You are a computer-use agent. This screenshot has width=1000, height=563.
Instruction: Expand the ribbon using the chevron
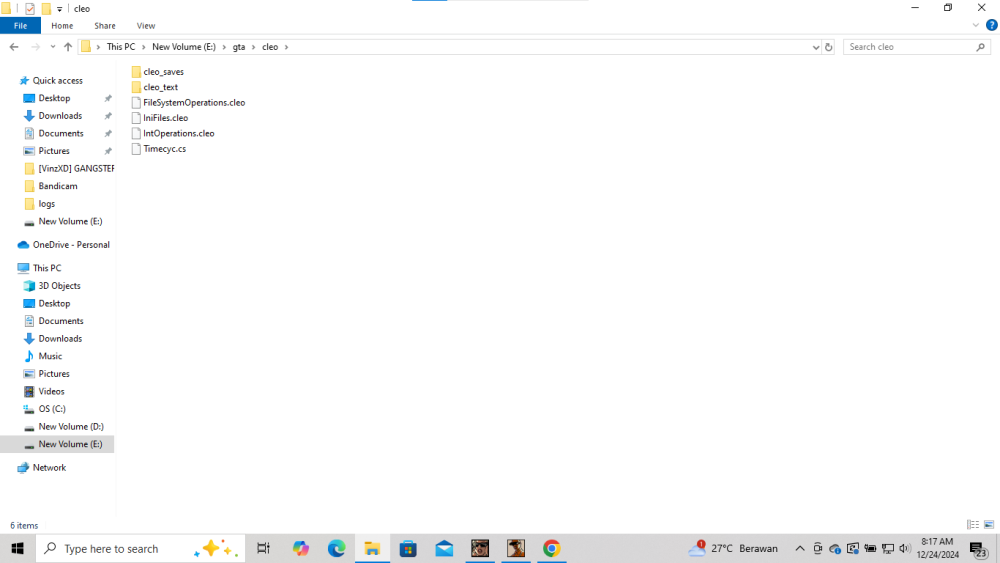pyautogui.click(x=975, y=26)
